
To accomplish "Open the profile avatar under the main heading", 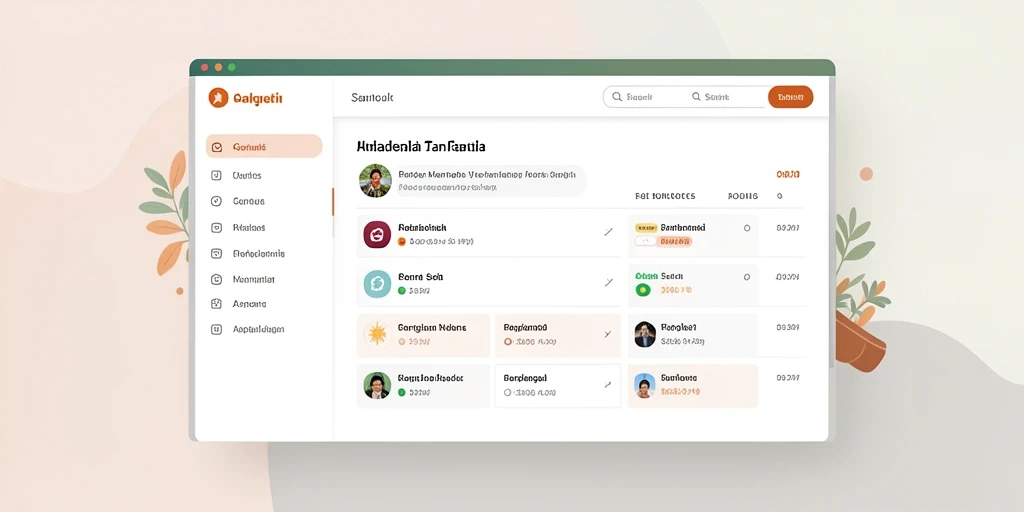I will point(375,181).
